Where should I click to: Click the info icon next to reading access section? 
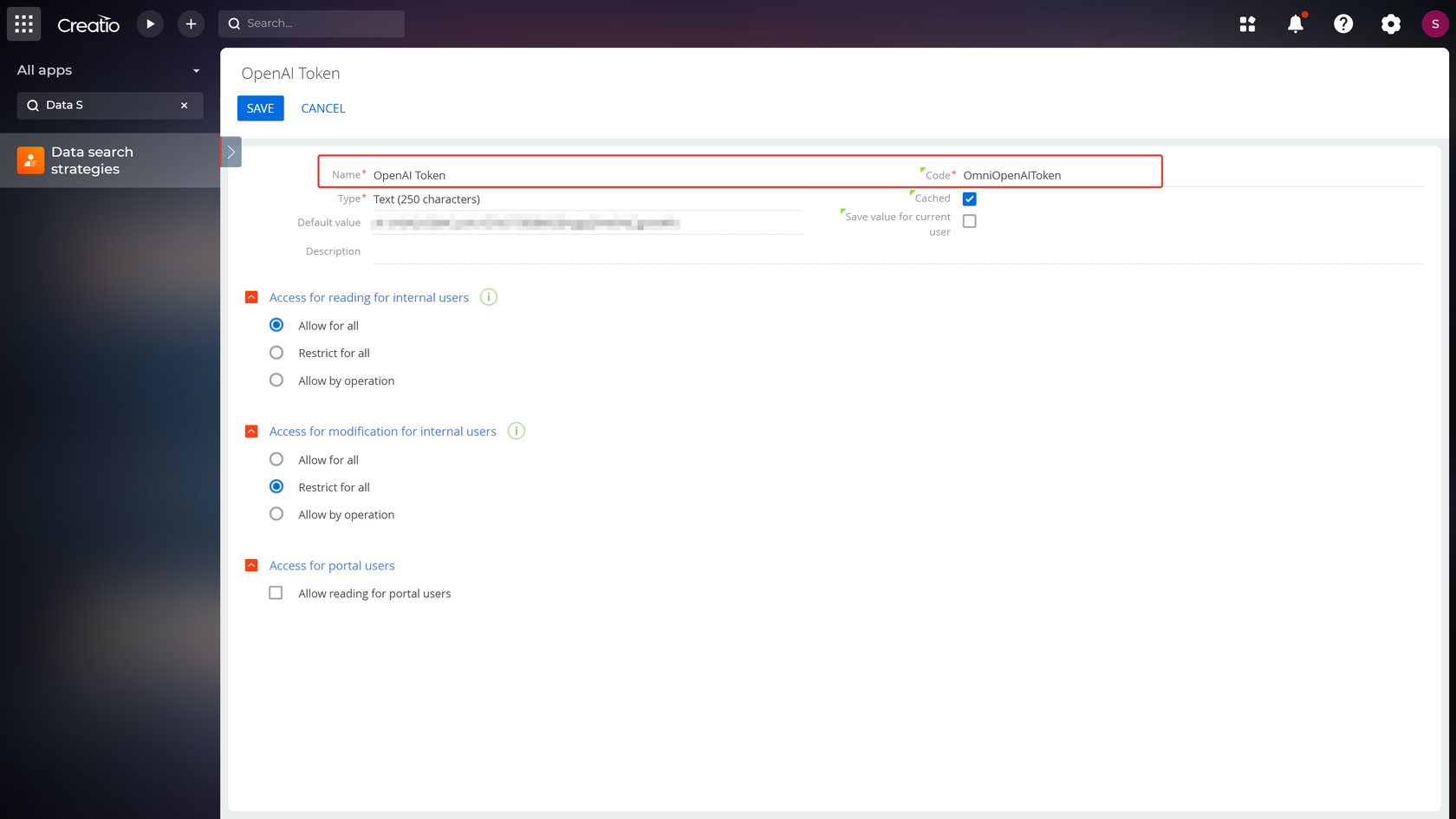point(488,296)
